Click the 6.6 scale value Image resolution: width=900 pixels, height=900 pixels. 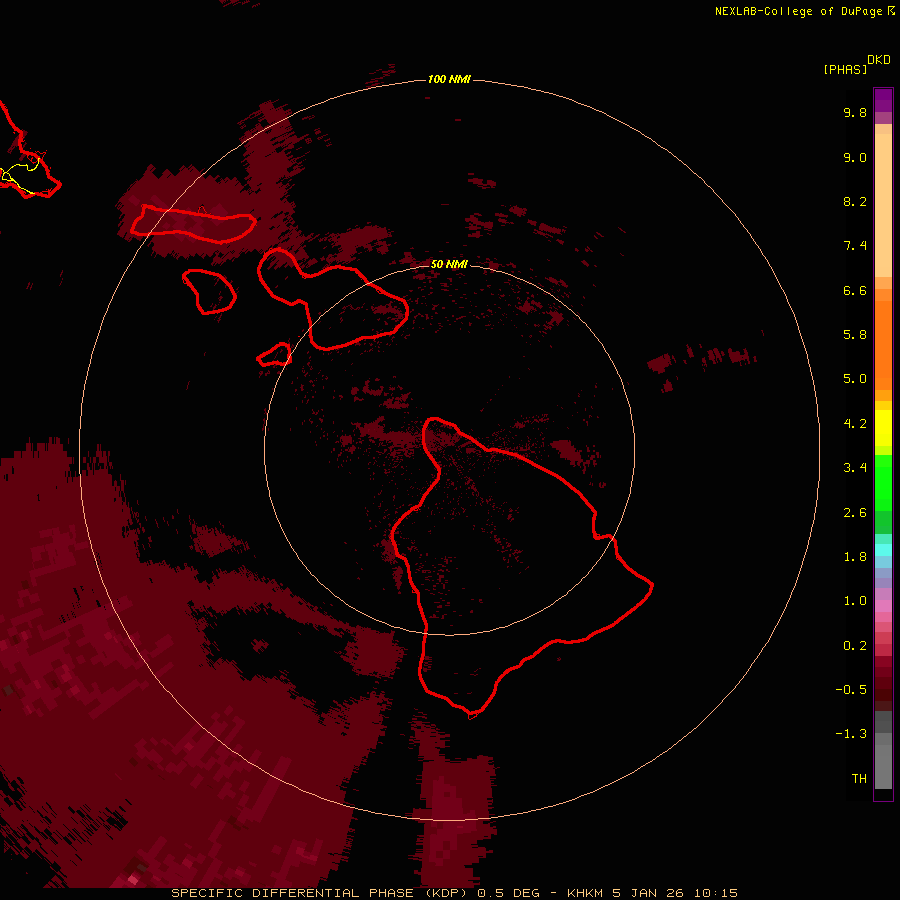[855, 290]
